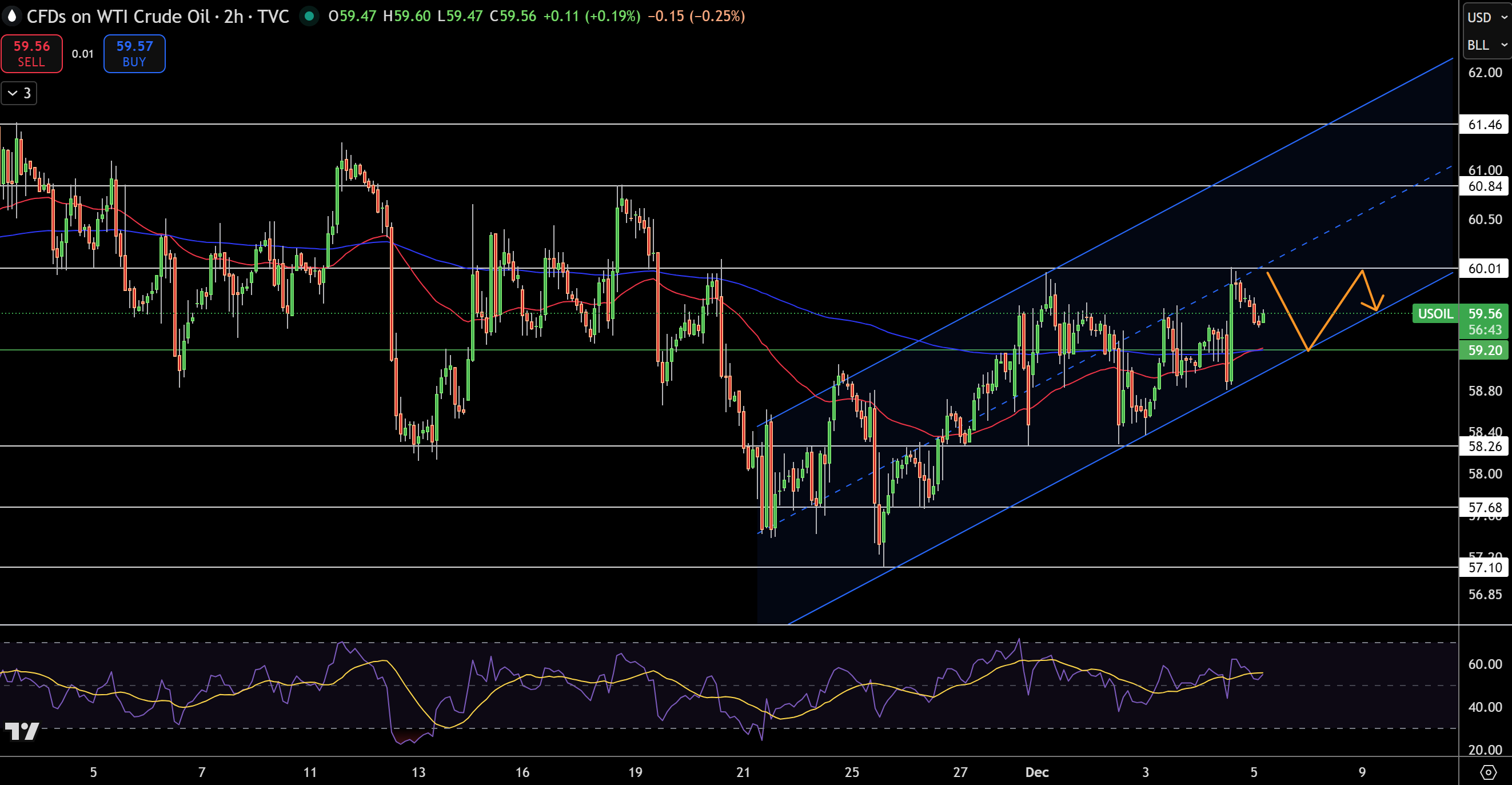Screen dimensions: 1512x785
Task: Click the WTI Crude Oil symbol title
Action: tap(118, 16)
